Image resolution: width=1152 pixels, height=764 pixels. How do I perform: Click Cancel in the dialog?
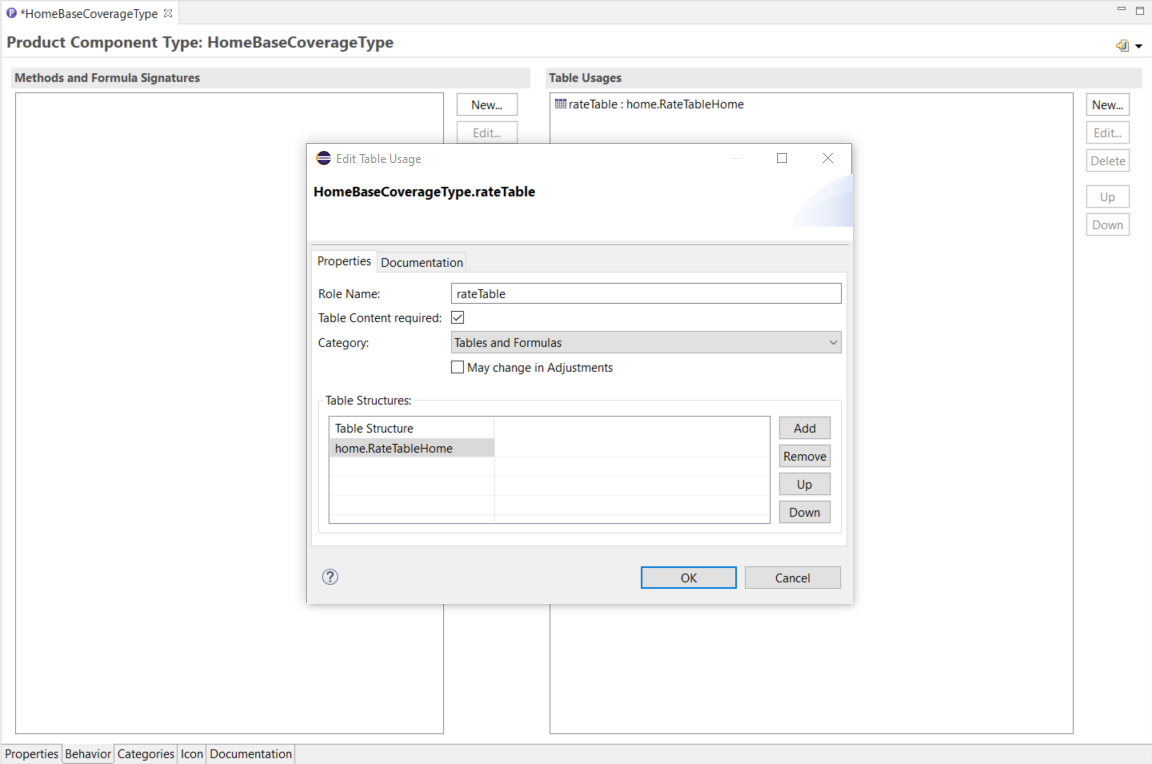click(x=792, y=578)
